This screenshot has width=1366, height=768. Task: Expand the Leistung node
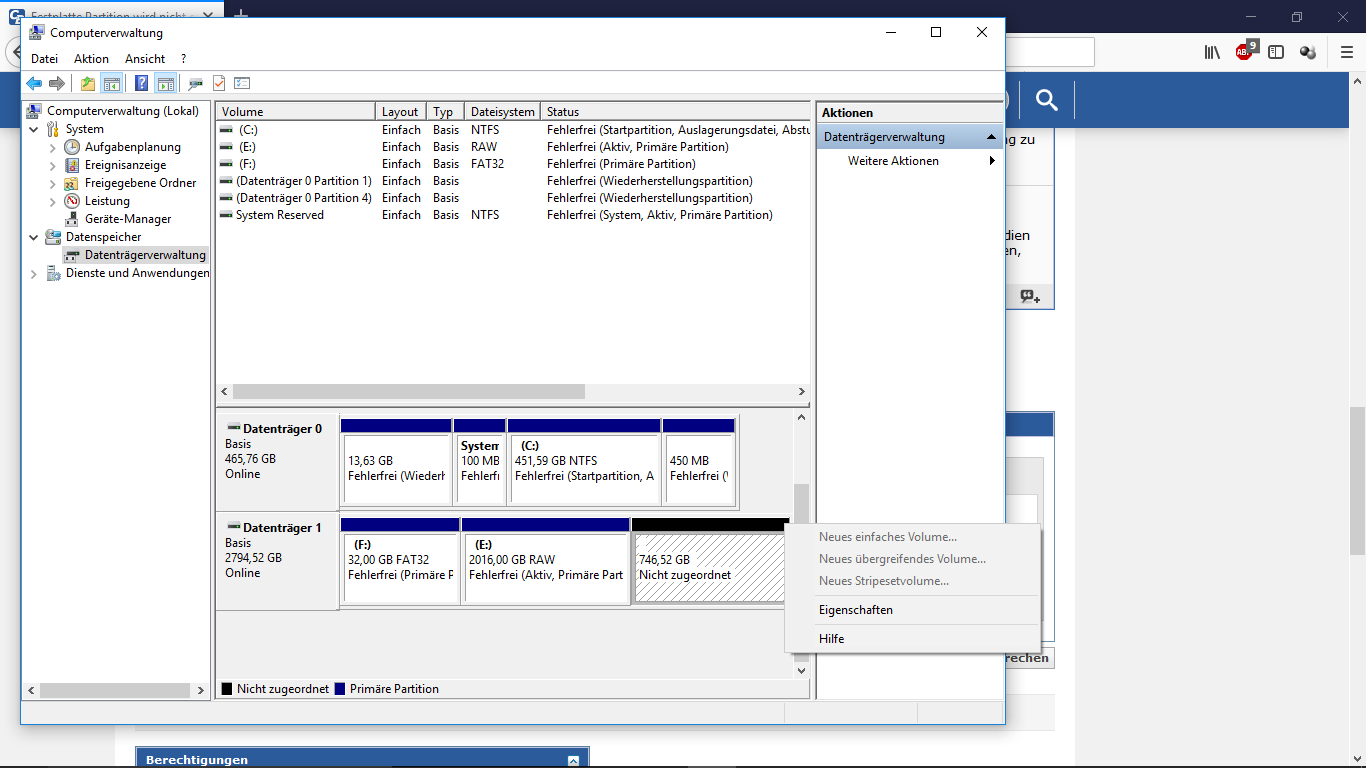coord(53,201)
